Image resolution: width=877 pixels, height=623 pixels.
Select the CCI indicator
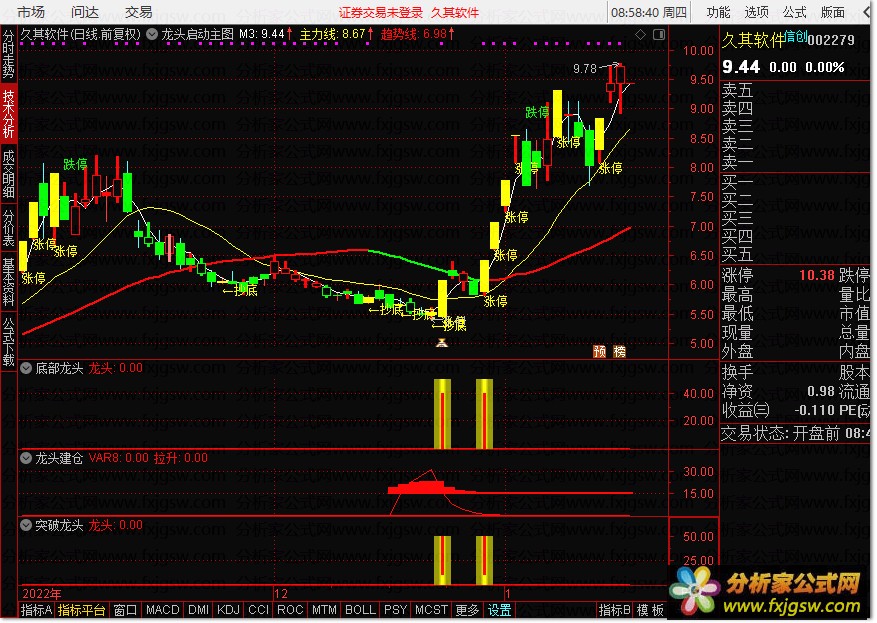(x=258, y=610)
